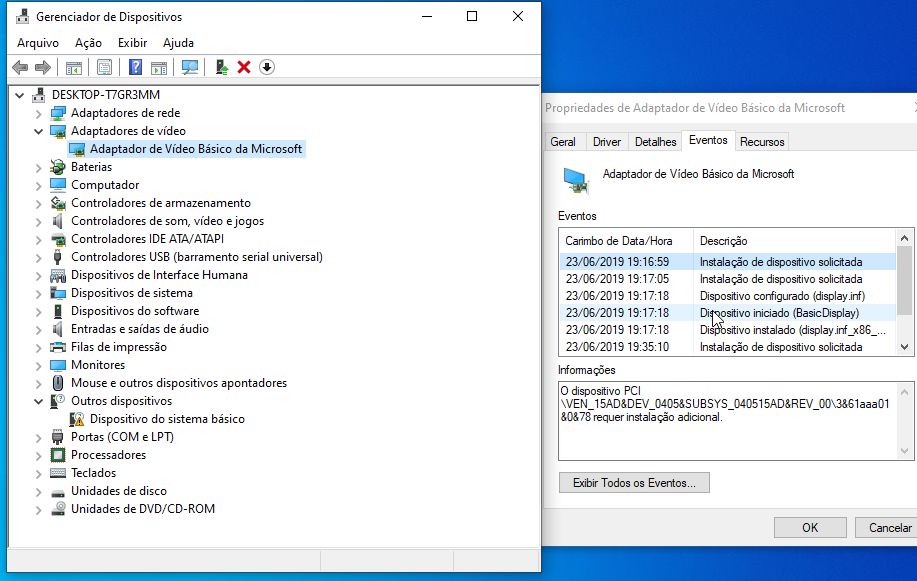Viewport: 917px width, 581px height.
Task: Switch to the Recursos tab
Action: coord(762,142)
